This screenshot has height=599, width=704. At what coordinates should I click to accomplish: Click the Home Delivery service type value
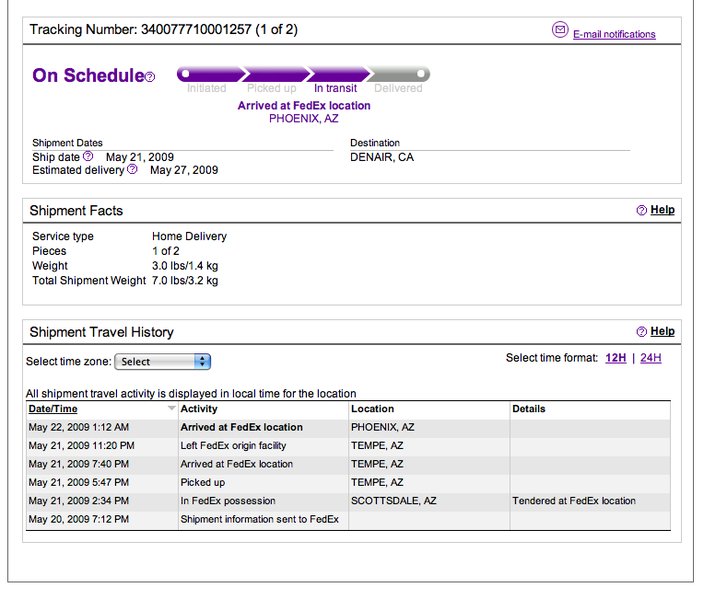tap(189, 236)
